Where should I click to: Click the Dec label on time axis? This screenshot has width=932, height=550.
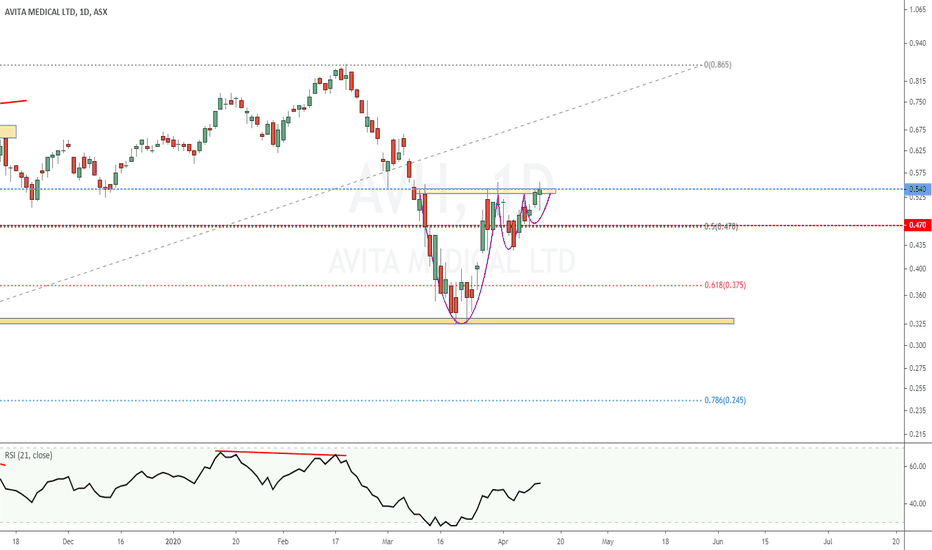68,542
